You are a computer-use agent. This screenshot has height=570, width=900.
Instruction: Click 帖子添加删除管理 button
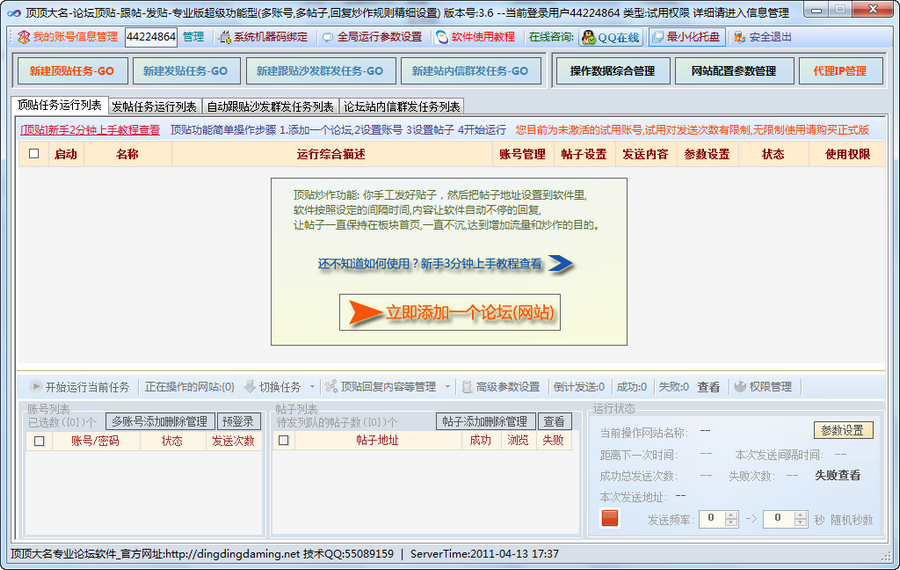pos(485,422)
